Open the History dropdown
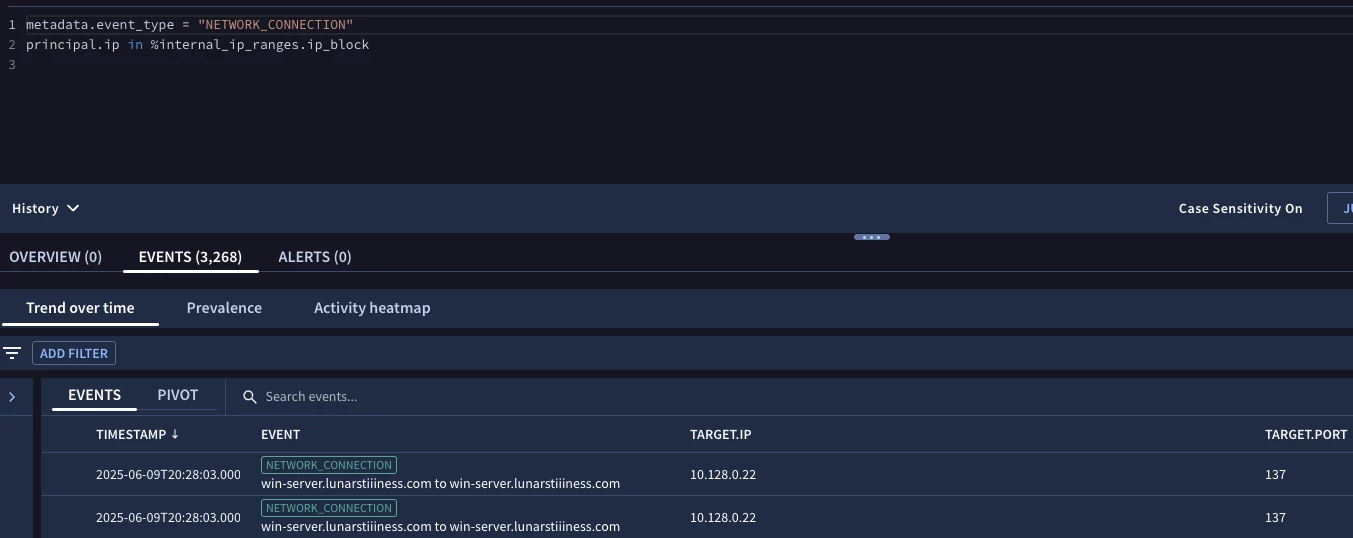Screen dimensions: 1353x538 (x=45, y=208)
